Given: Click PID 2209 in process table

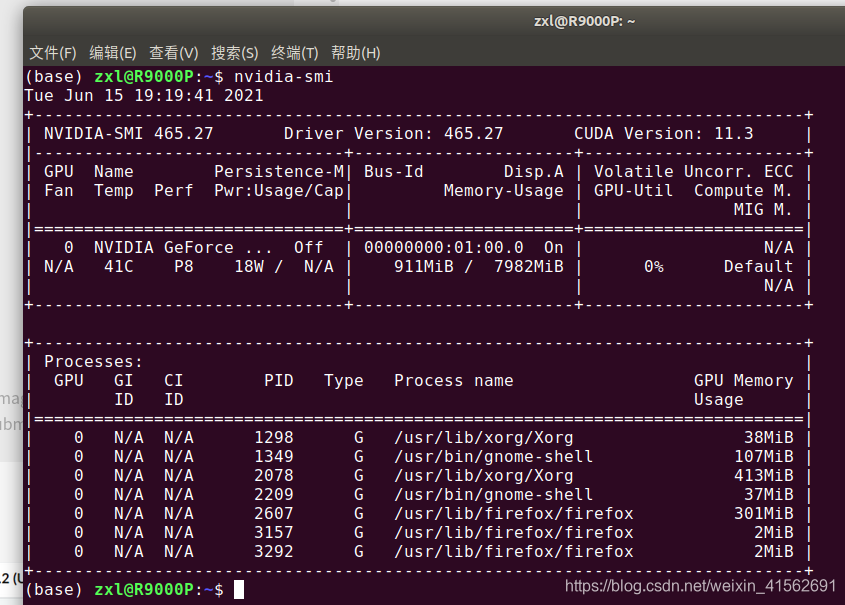Looking at the screenshot, I should pyautogui.click(x=274, y=495).
